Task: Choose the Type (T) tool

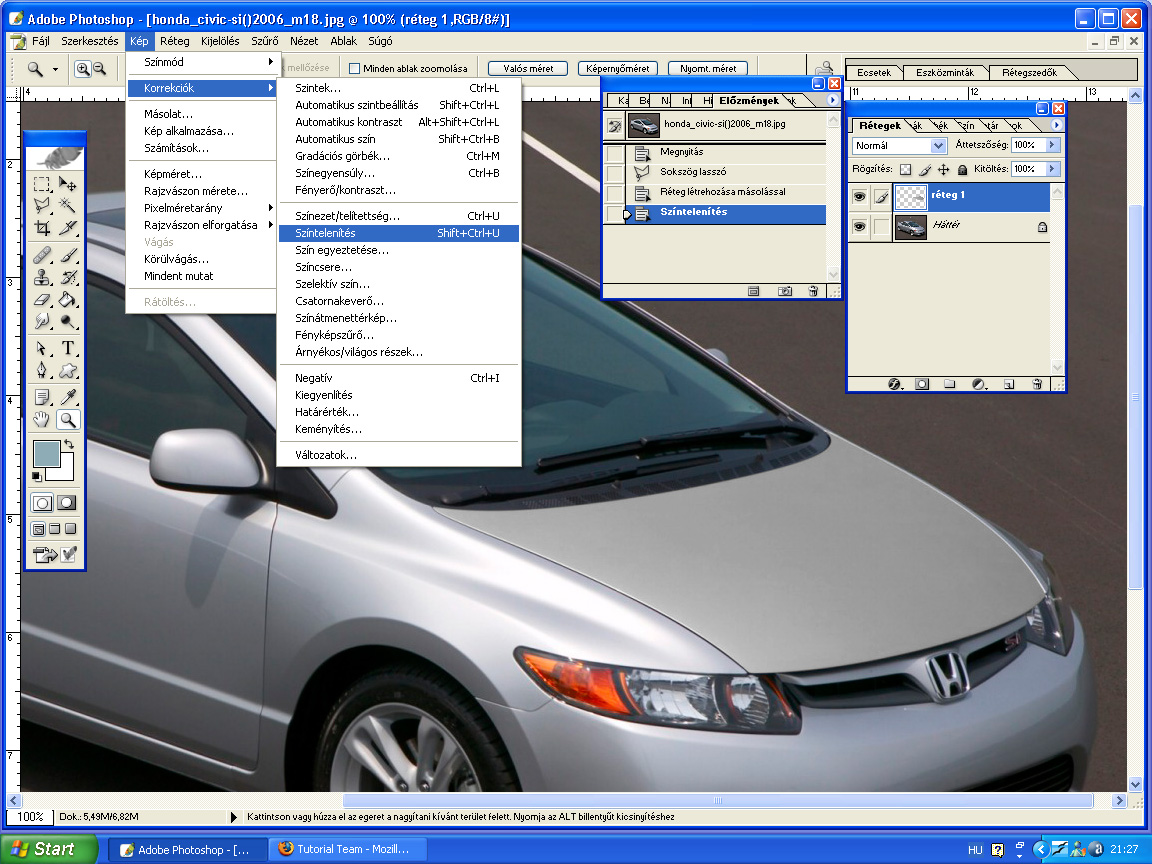Action: (68, 348)
